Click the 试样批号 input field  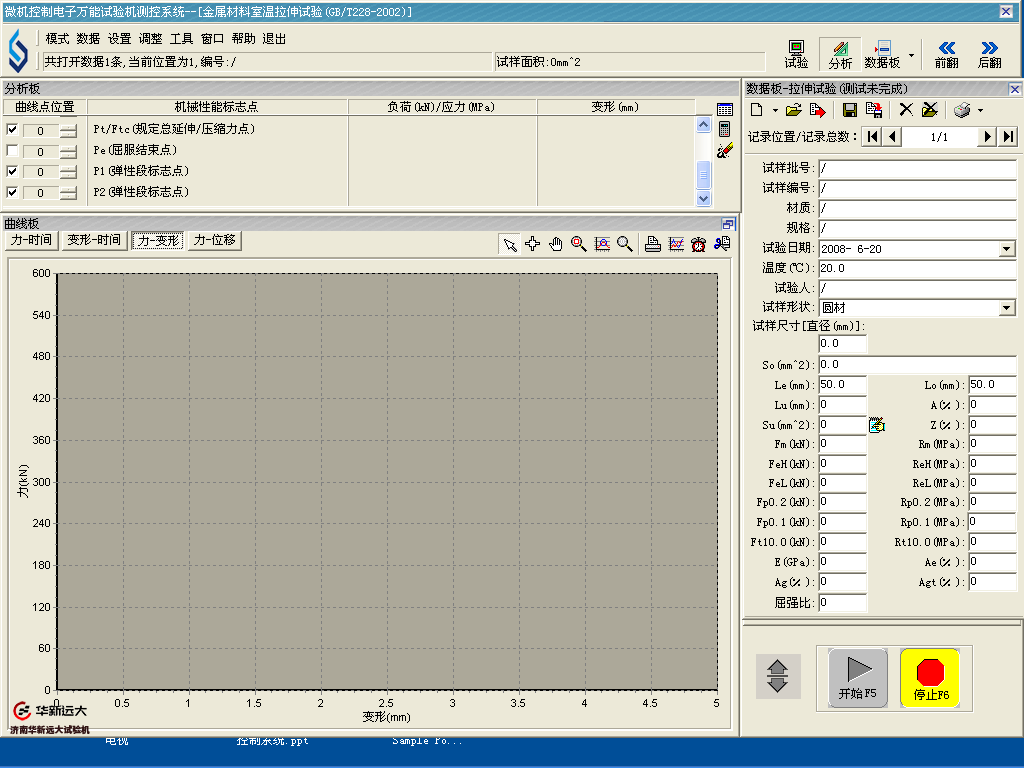[x=916, y=168]
